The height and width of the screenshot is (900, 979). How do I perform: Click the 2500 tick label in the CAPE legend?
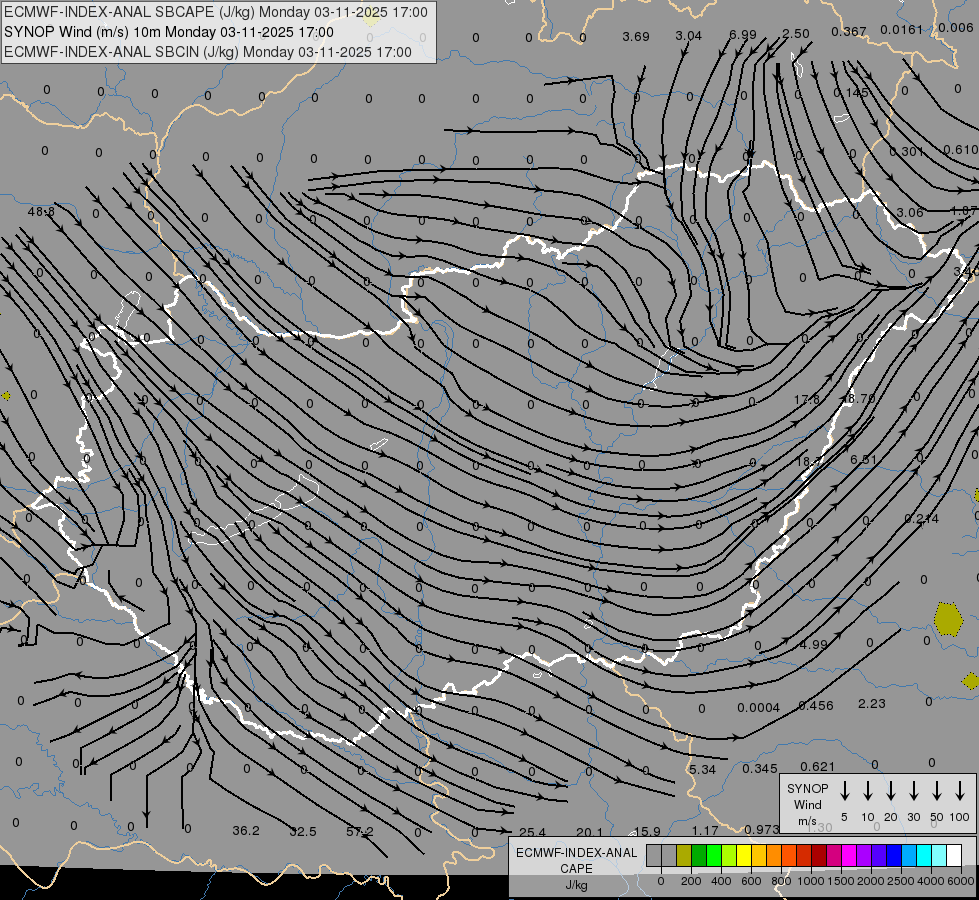(x=900, y=881)
